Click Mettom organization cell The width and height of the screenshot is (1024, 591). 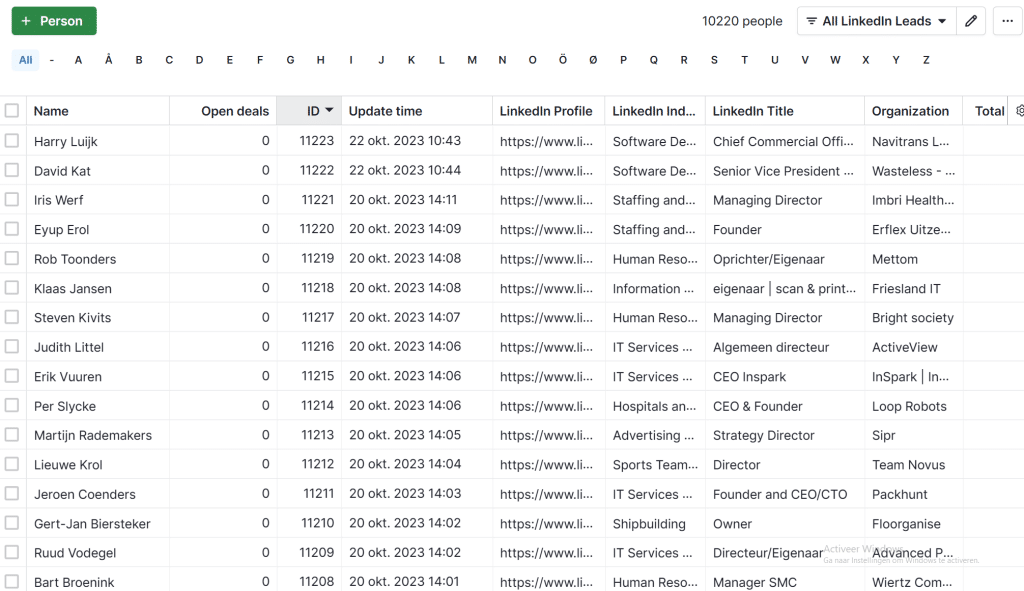[x=895, y=259]
